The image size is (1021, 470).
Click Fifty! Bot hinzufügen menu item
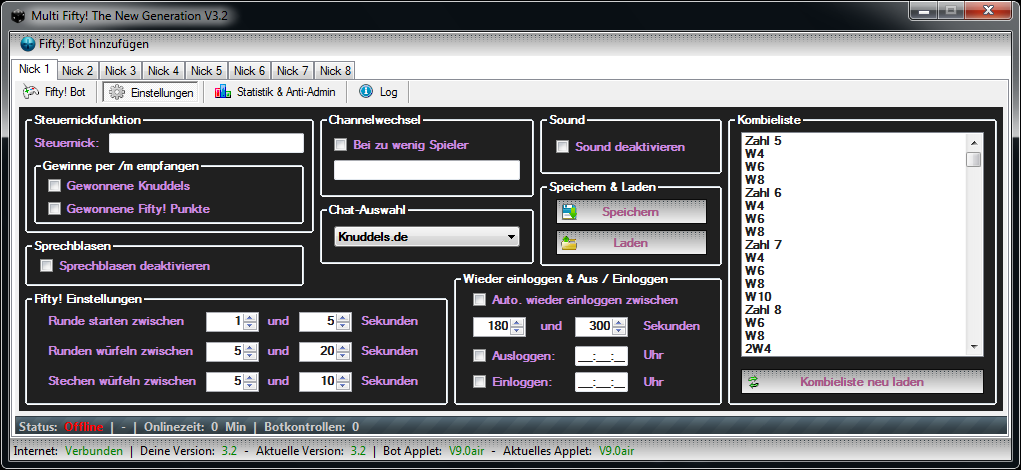click(x=84, y=44)
